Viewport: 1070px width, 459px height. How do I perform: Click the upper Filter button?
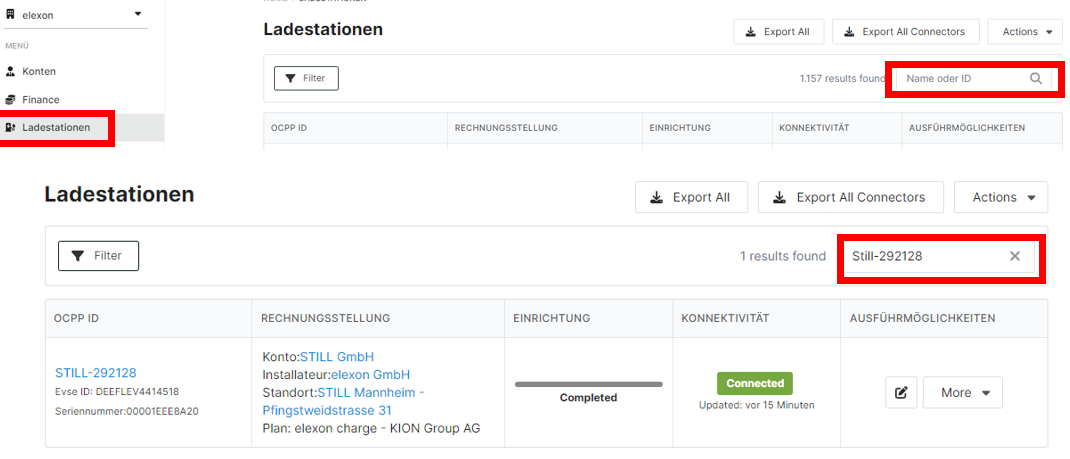click(306, 78)
